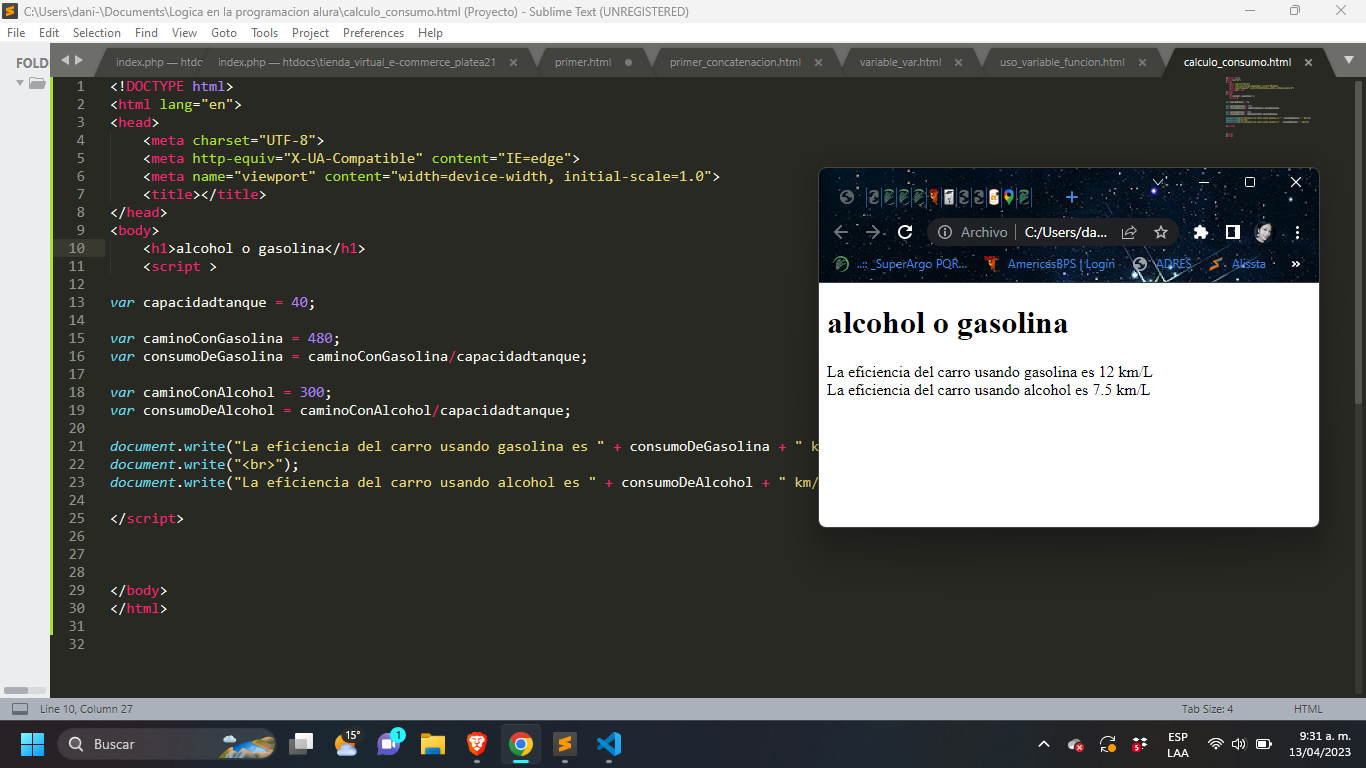Open Chrome tab search chevron
The image size is (1366, 768).
tap(1157, 182)
